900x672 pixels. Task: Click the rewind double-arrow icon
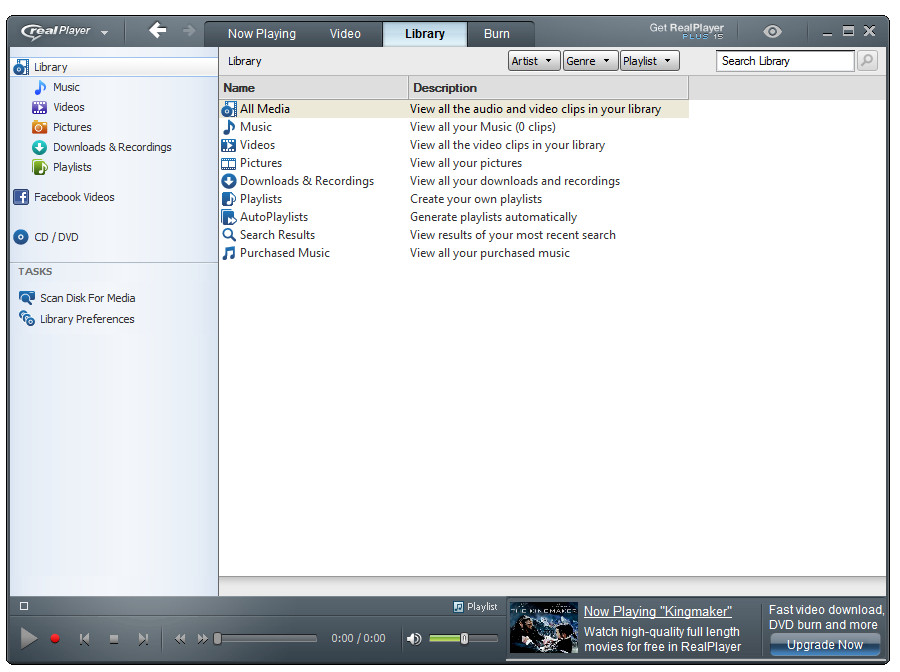coord(180,639)
